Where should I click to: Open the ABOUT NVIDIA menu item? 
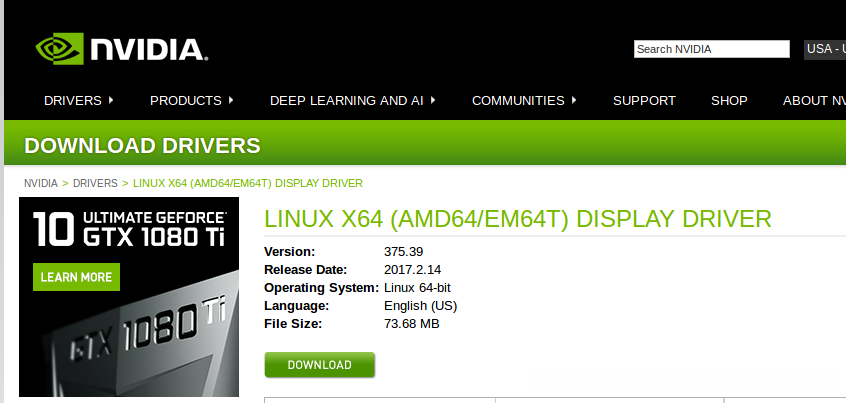coord(814,100)
